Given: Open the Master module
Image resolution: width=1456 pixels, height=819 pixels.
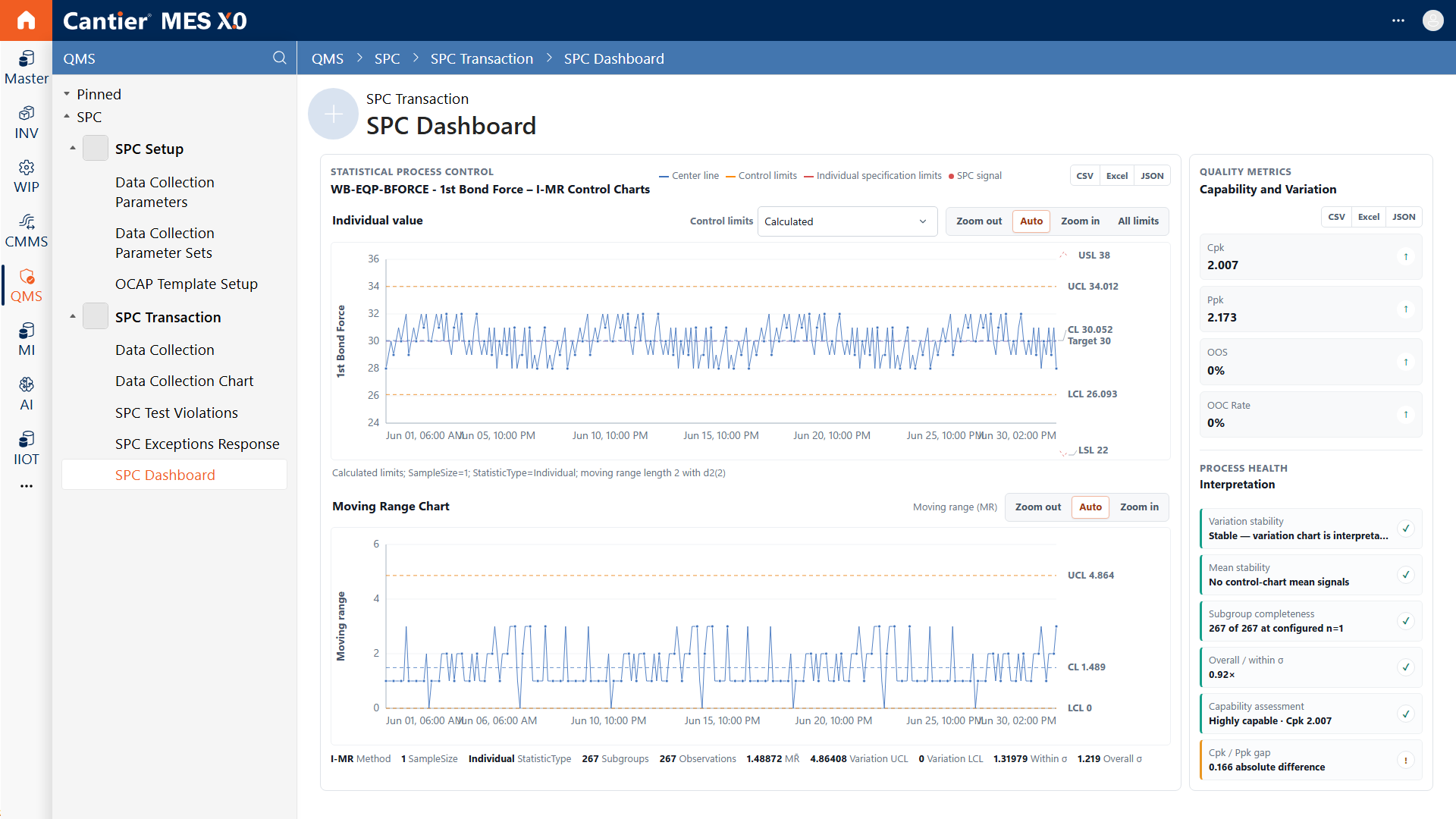Looking at the screenshot, I should pyautogui.click(x=26, y=68).
